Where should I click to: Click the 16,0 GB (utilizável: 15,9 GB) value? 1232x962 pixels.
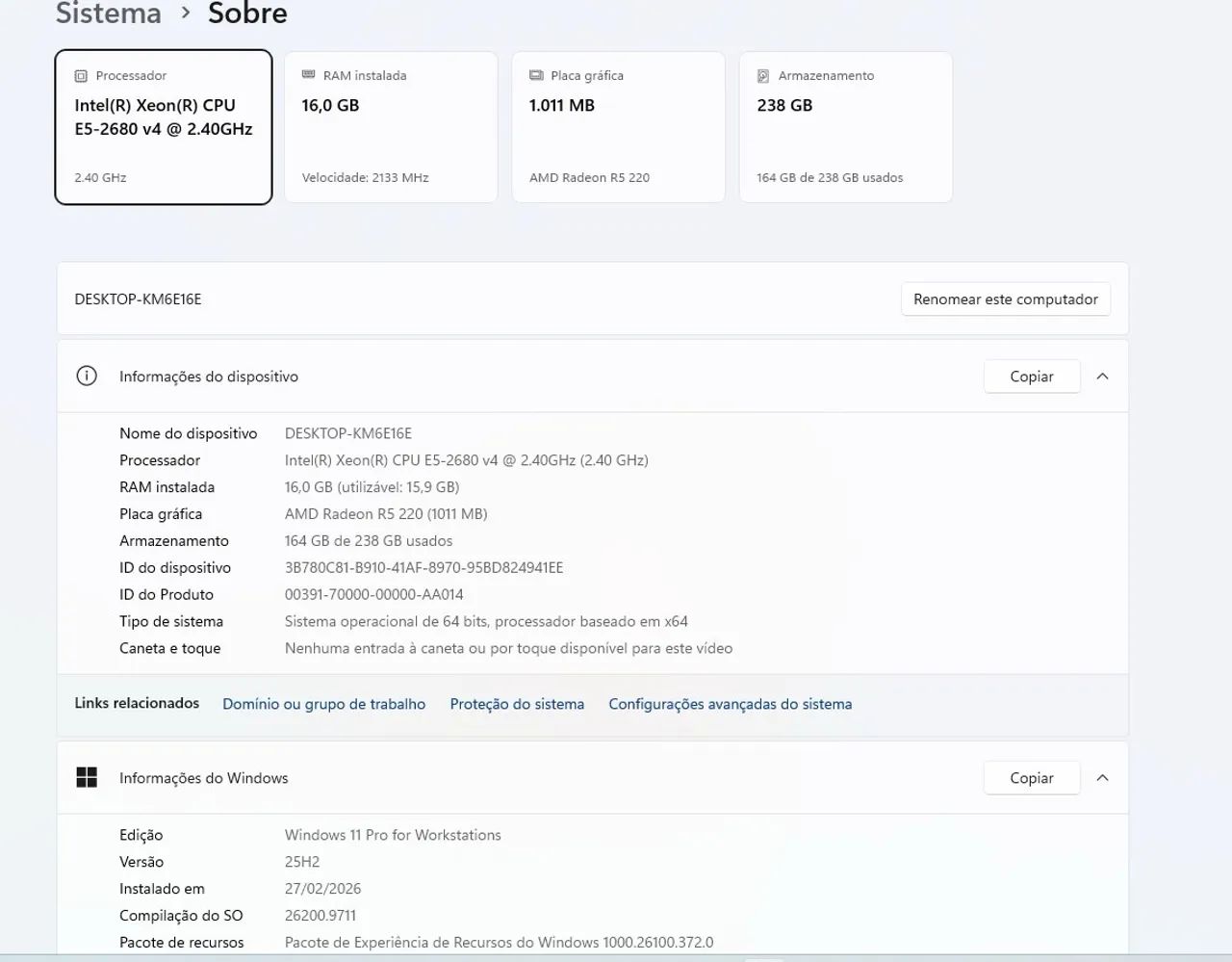point(372,487)
